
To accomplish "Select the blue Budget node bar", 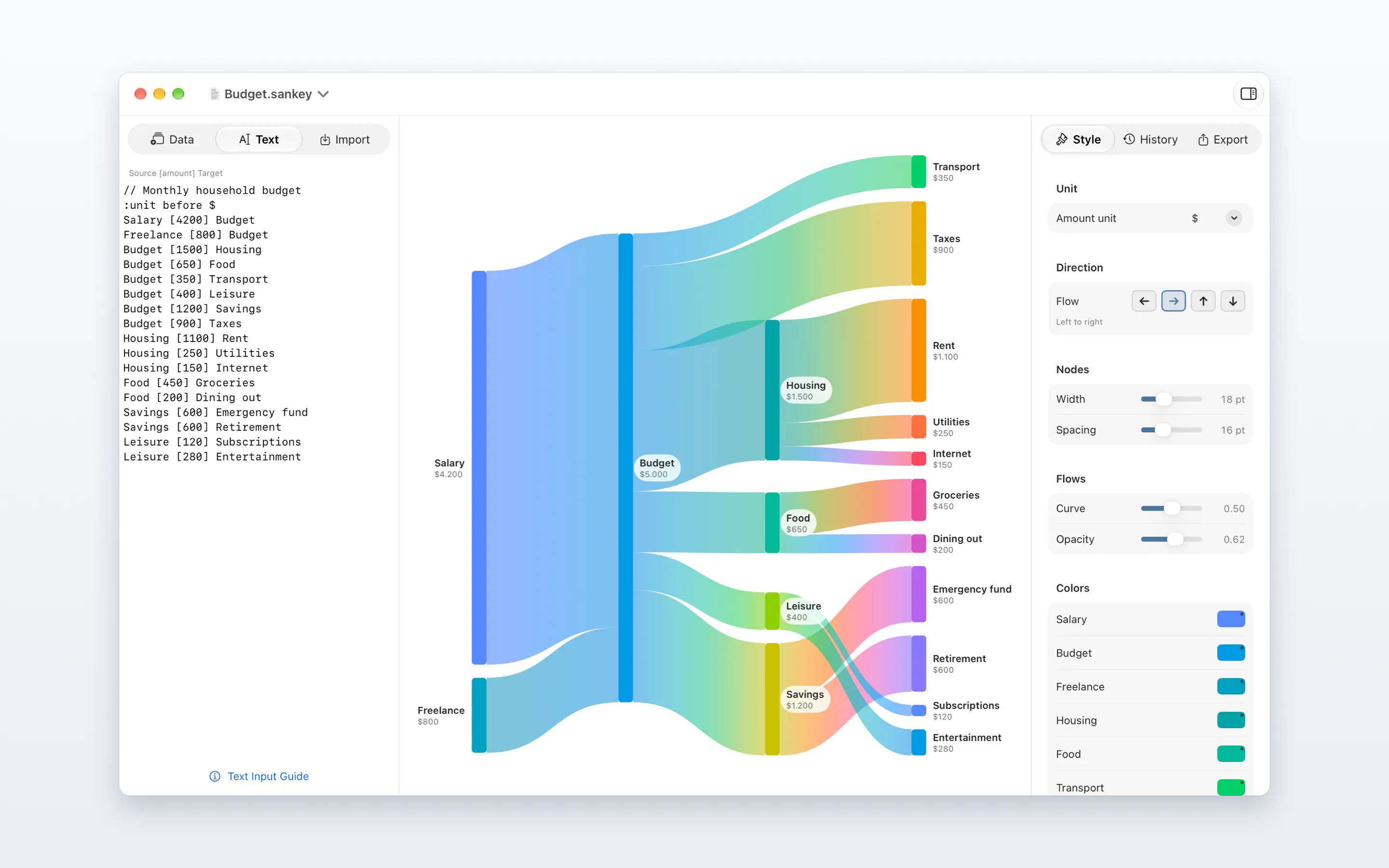I will pyautogui.click(x=625, y=467).
